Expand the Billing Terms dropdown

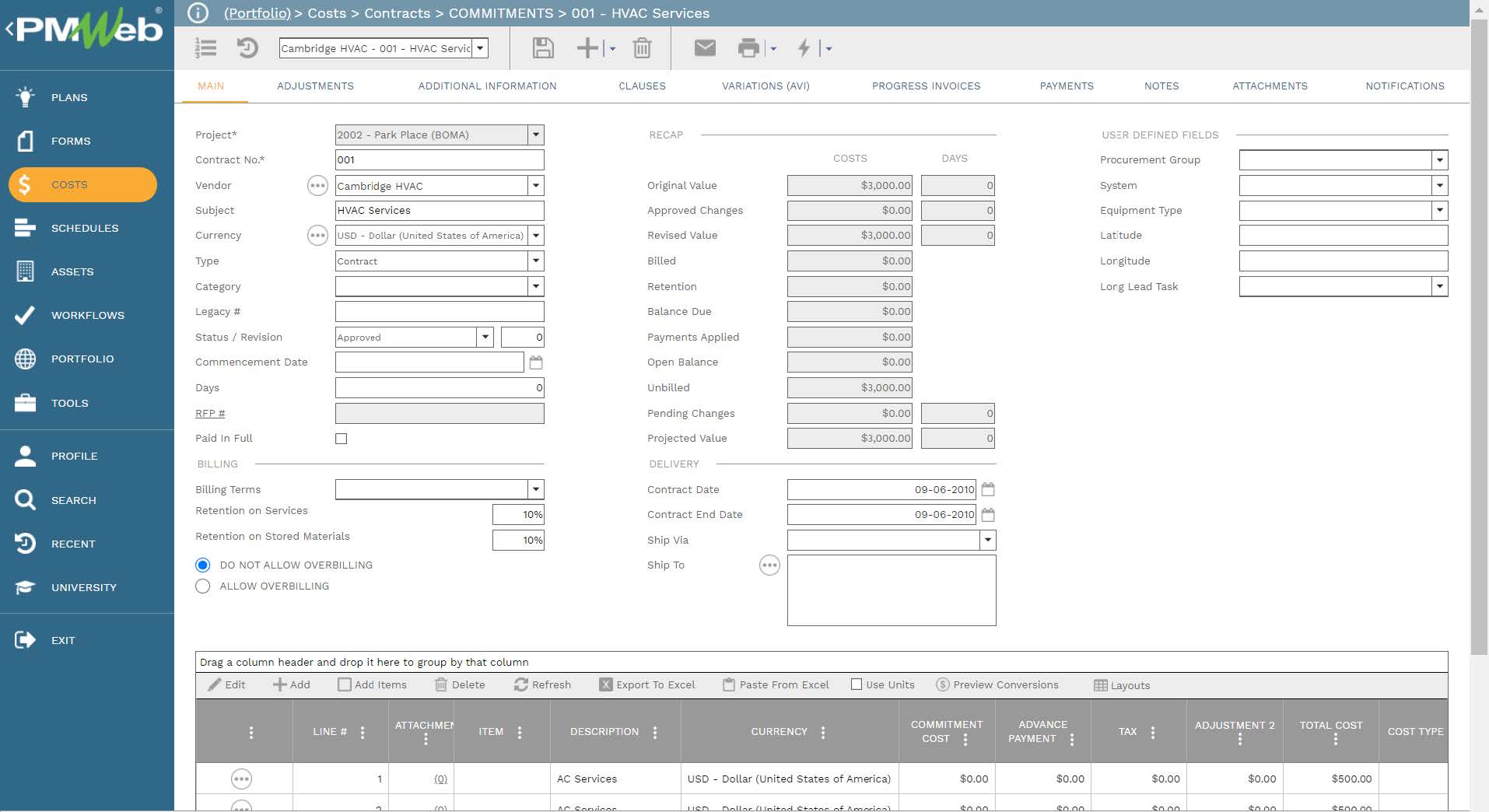coord(536,489)
